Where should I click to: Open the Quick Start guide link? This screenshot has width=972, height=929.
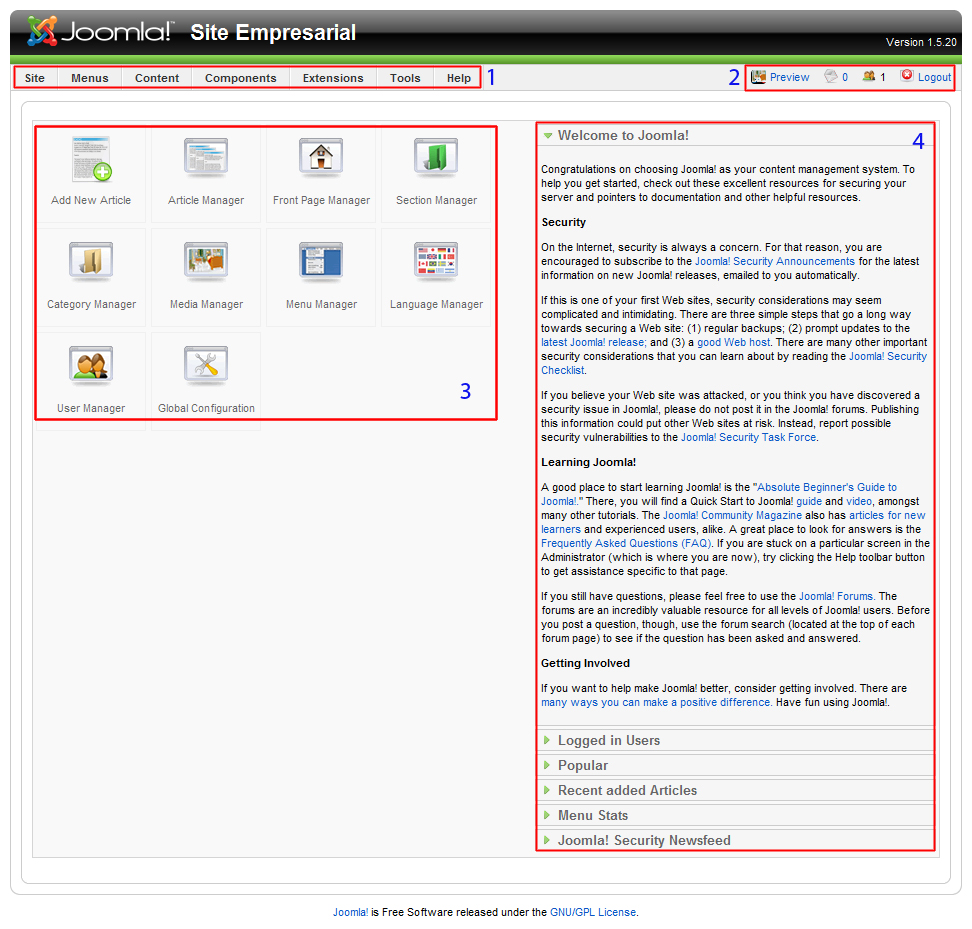(x=809, y=501)
